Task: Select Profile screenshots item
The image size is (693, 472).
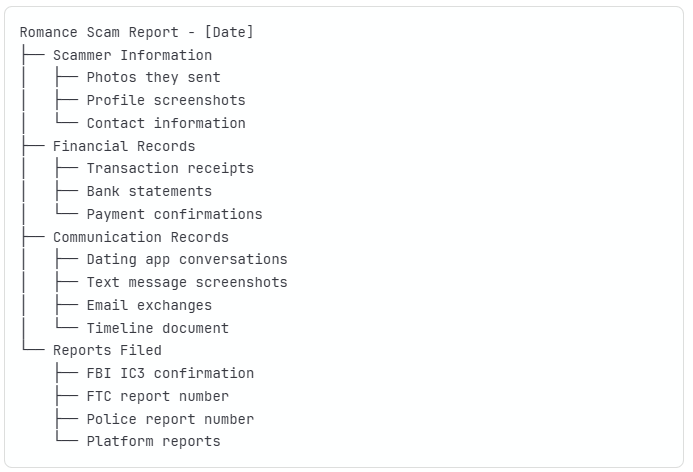Action: [165, 100]
